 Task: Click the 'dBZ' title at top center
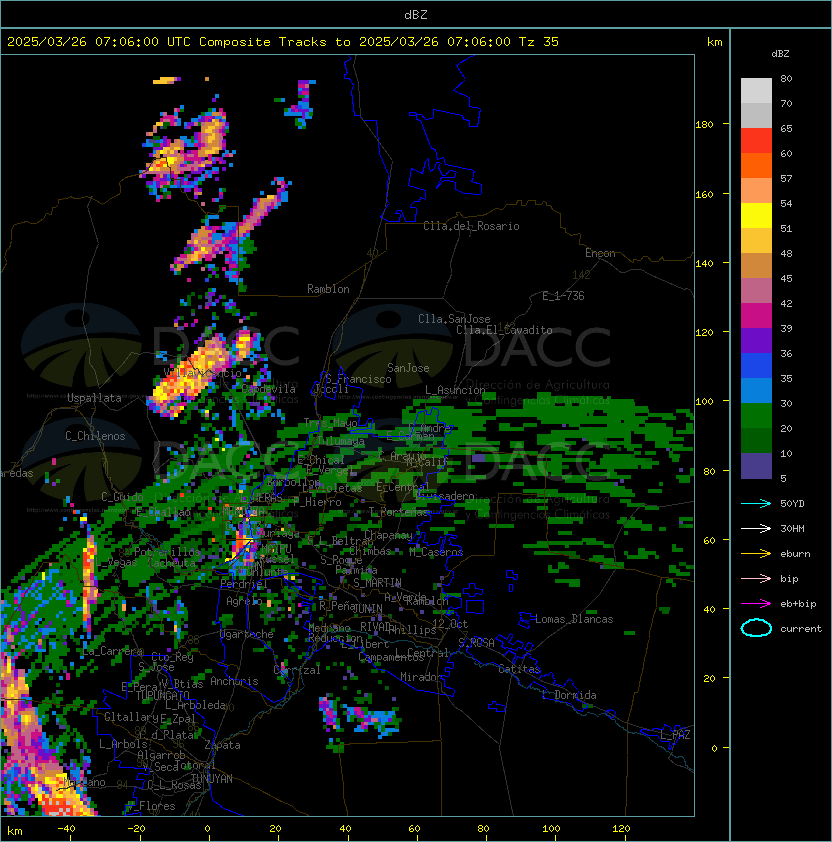click(x=416, y=15)
